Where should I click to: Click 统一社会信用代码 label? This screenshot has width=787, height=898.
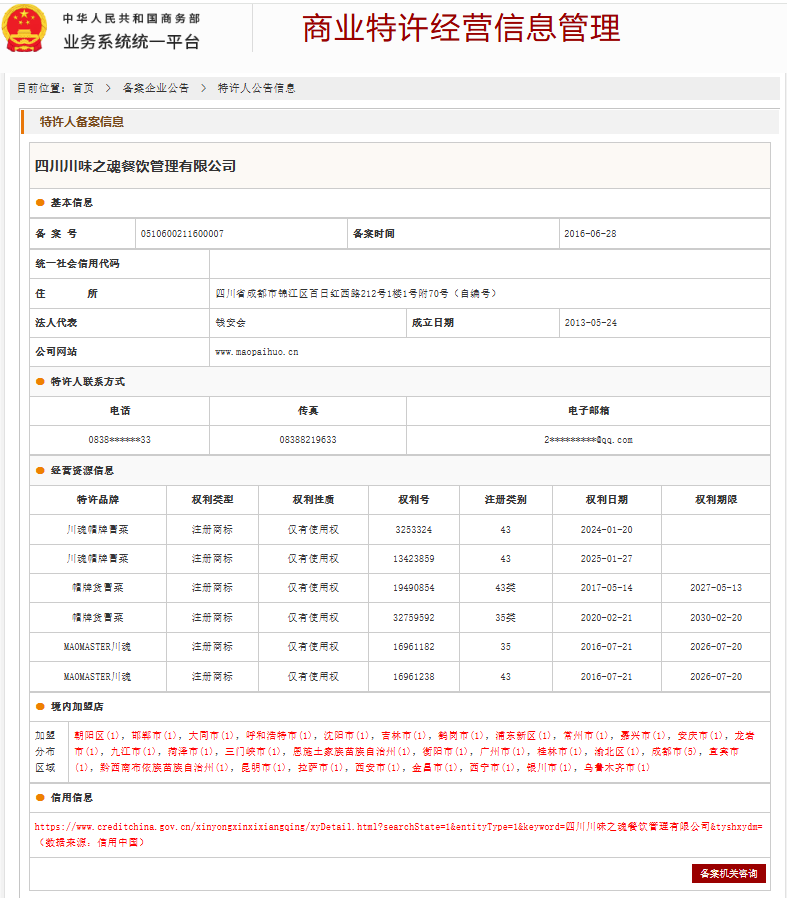point(77,263)
